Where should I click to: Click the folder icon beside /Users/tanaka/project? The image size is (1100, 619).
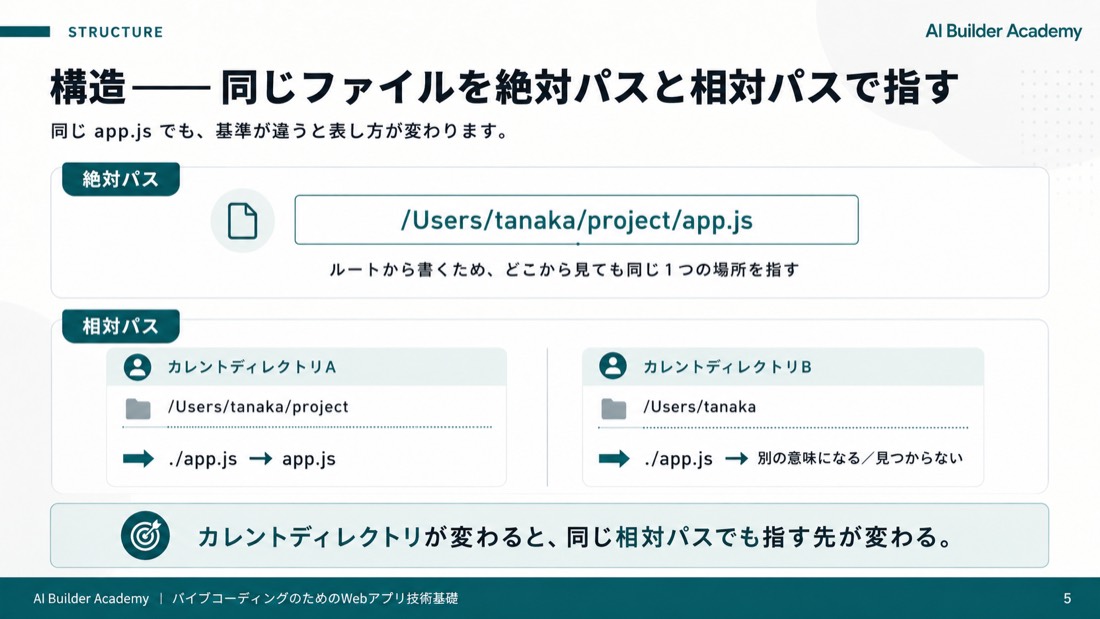(x=138, y=408)
